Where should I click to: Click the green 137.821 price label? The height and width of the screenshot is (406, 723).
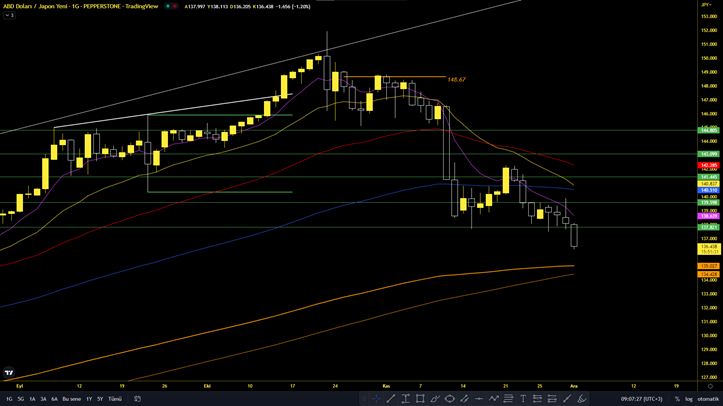pyautogui.click(x=709, y=227)
